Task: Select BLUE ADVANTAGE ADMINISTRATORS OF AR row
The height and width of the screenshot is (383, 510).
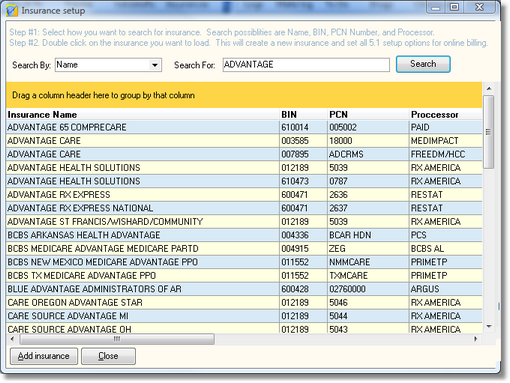Action: 244,289
